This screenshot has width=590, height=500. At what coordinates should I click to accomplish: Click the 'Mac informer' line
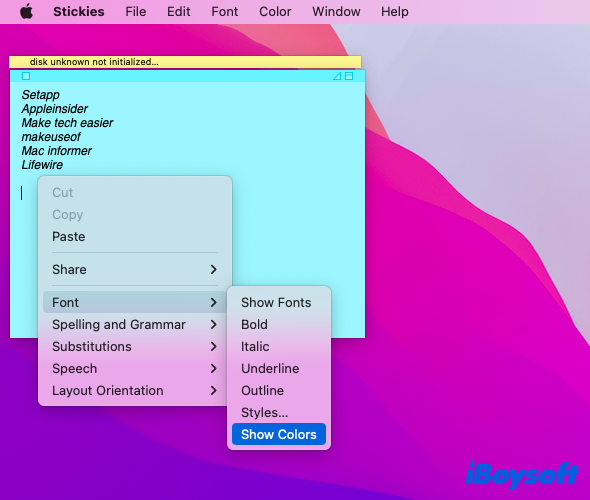pyautogui.click(x=56, y=150)
